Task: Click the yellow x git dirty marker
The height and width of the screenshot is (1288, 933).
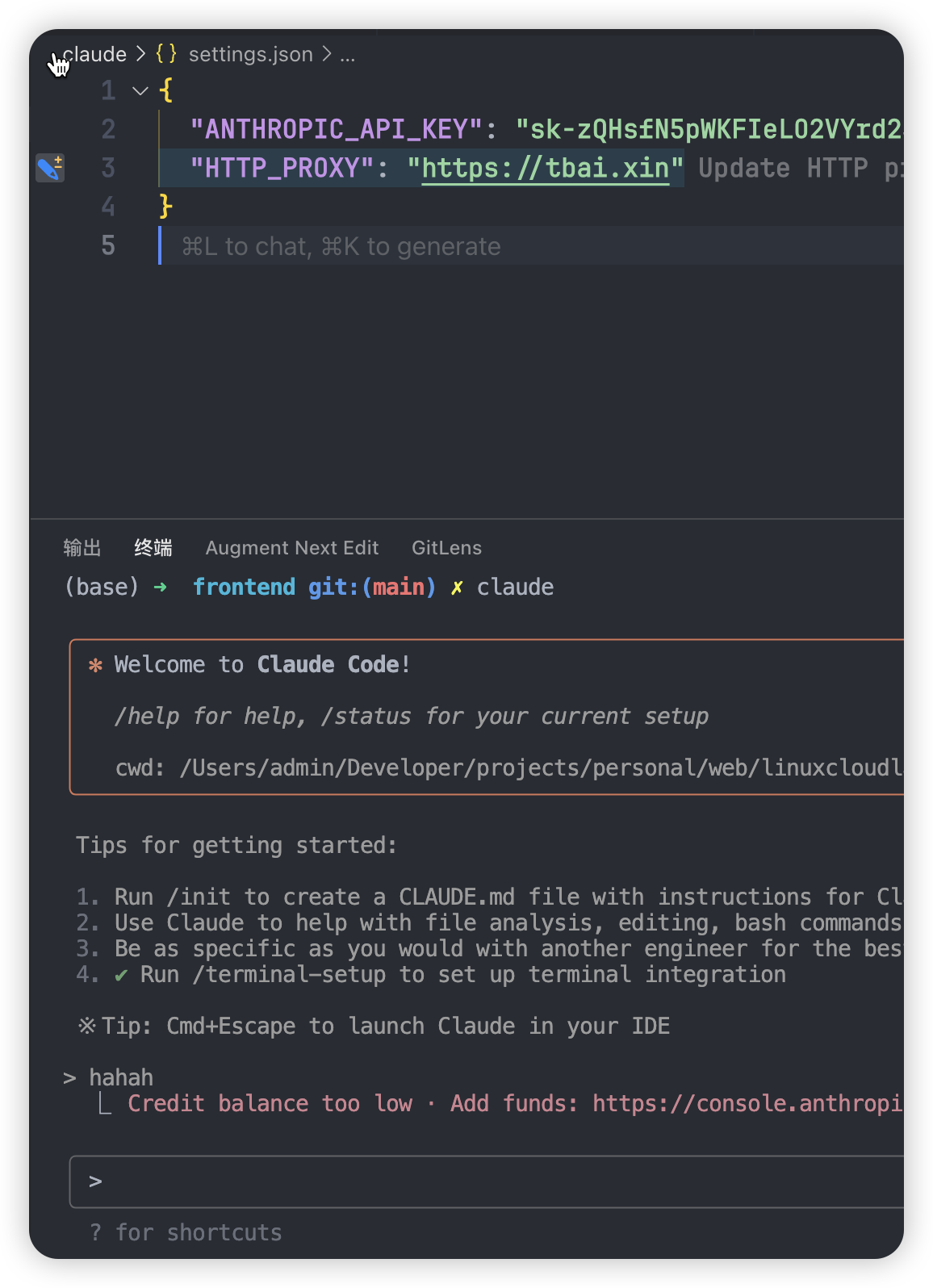Action: pyautogui.click(x=457, y=588)
